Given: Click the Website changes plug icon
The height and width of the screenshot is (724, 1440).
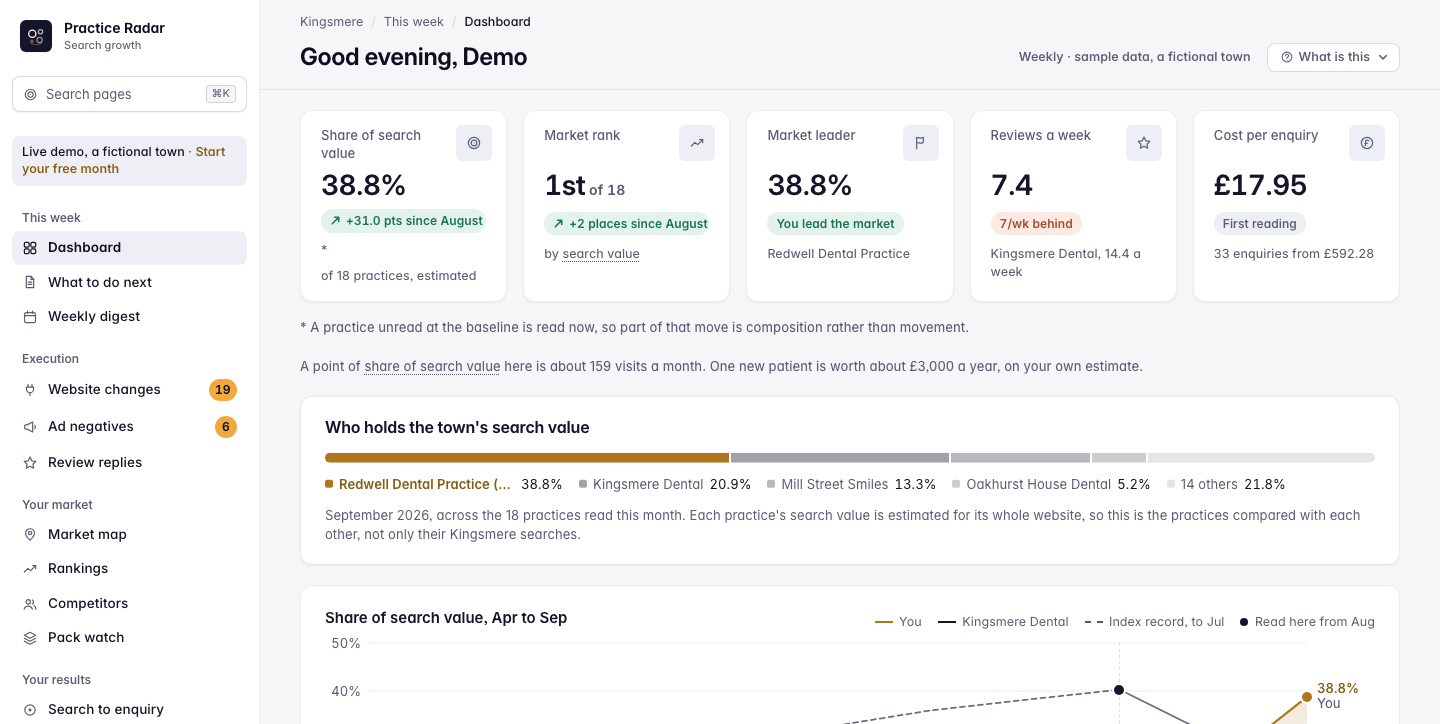Looking at the screenshot, I should click(x=30, y=390).
